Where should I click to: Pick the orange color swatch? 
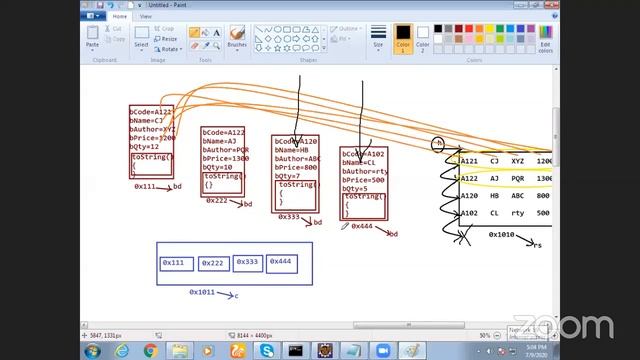(479, 29)
